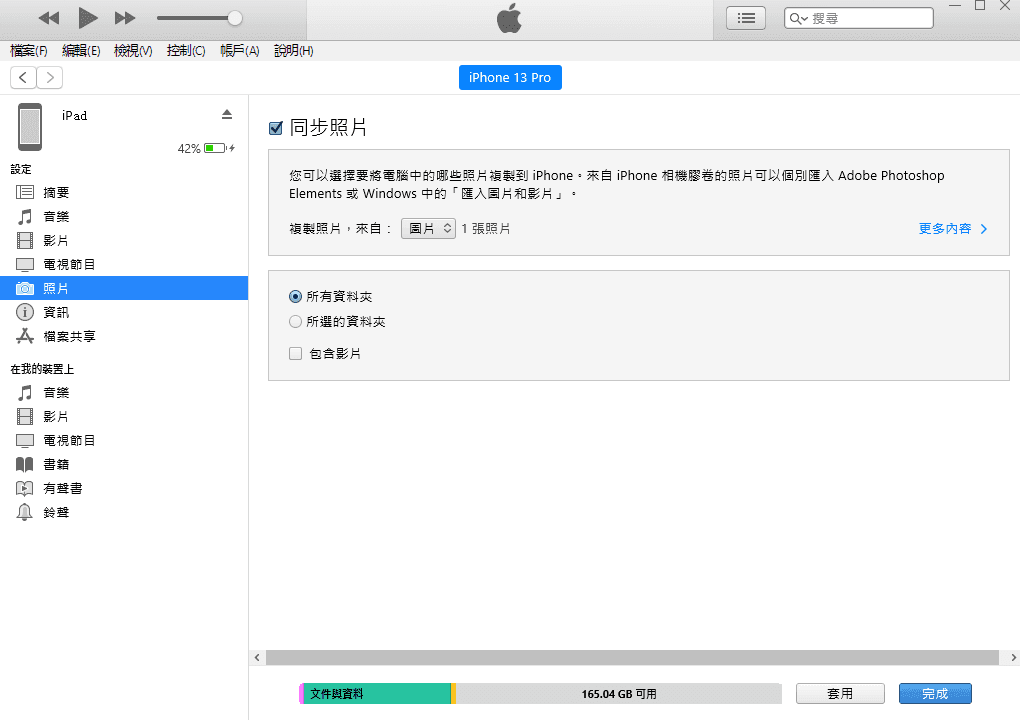Viewport: 1020px width, 720px height.
Task: Eject the iPad using the eject icon
Action: click(x=227, y=114)
